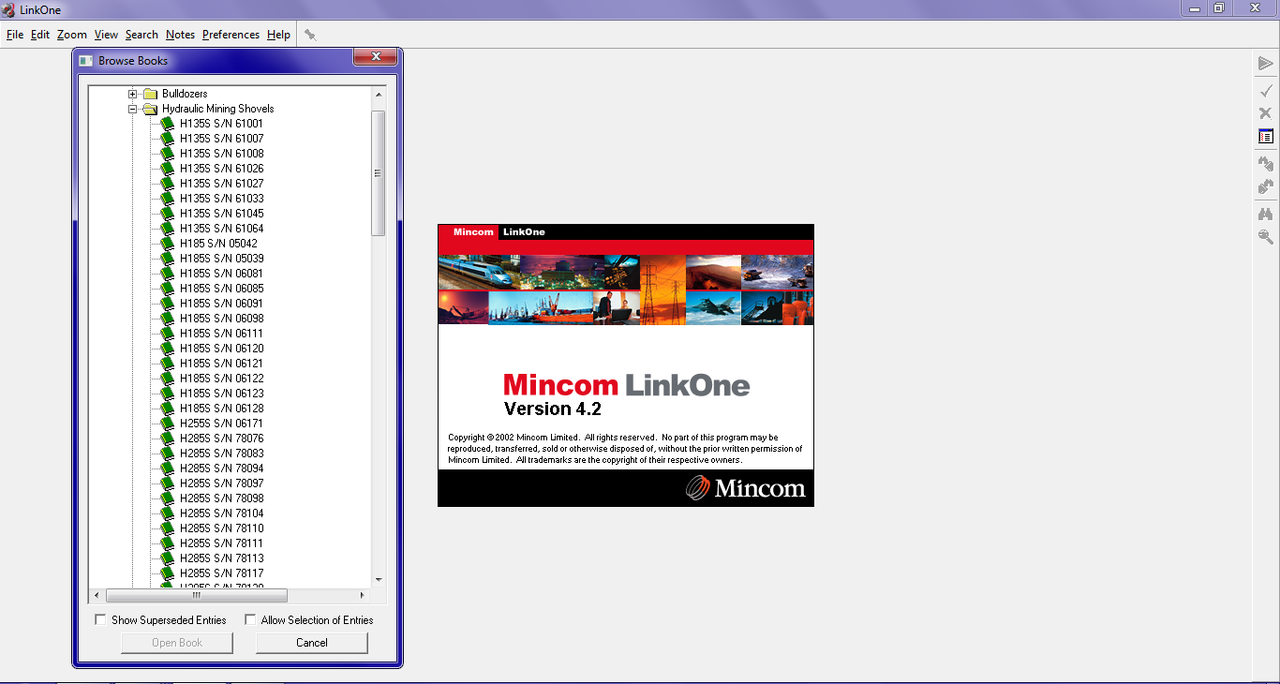
Task: Open the Notes menu
Action: [180, 34]
